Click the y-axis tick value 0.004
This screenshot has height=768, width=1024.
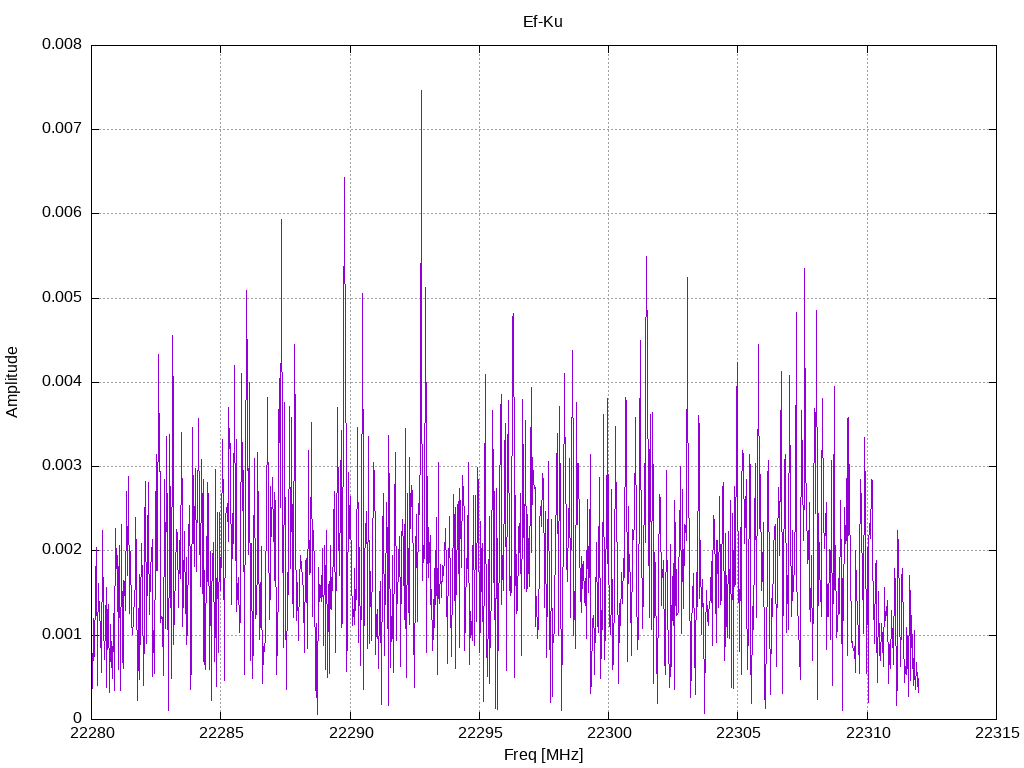coord(62,382)
